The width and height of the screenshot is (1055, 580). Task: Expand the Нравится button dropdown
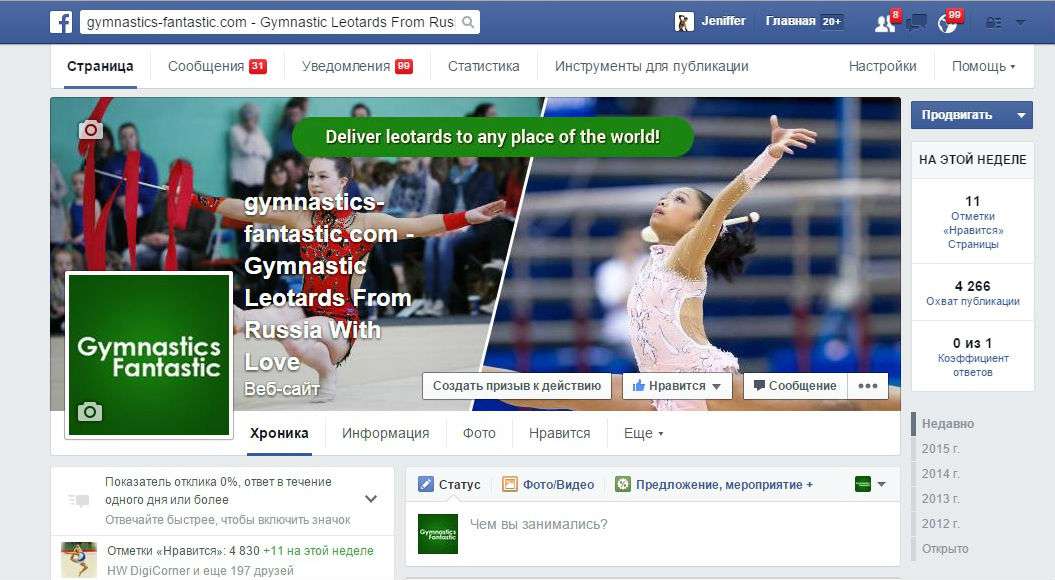[x=717, y=386]
